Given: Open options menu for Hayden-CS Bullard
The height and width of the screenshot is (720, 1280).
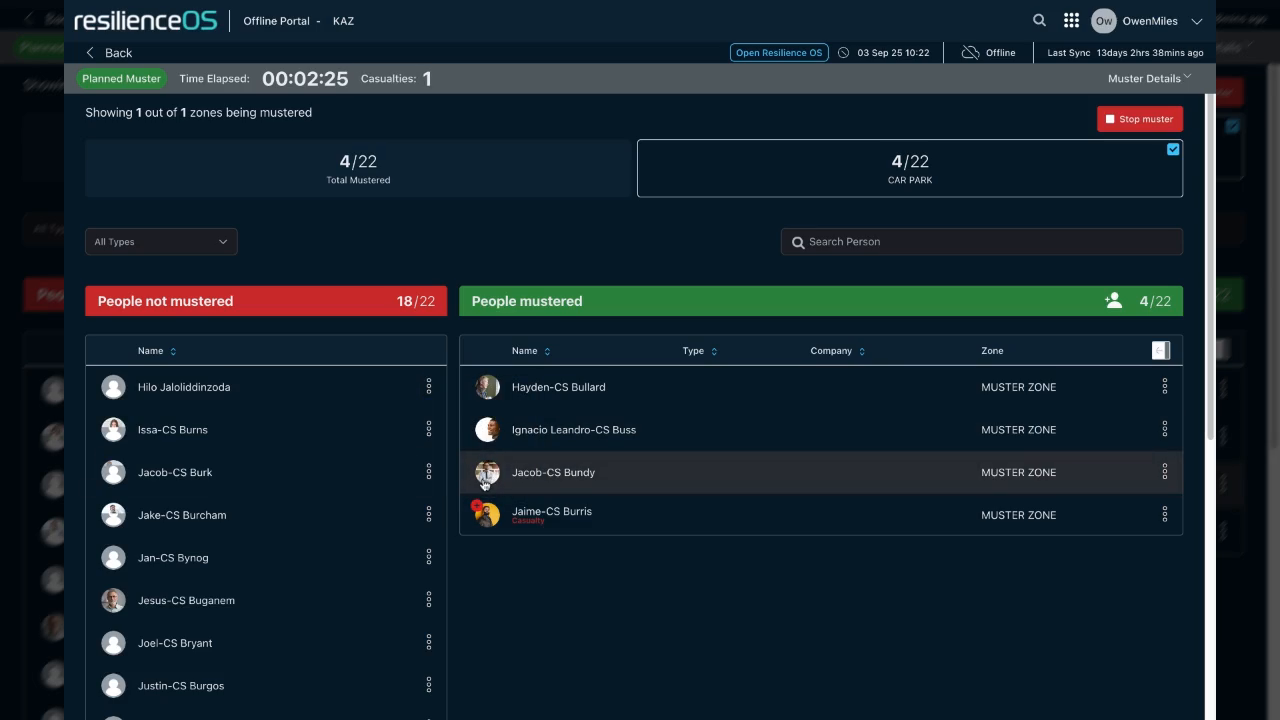Looking at the screenshot, I should (x=1165, y=386).
